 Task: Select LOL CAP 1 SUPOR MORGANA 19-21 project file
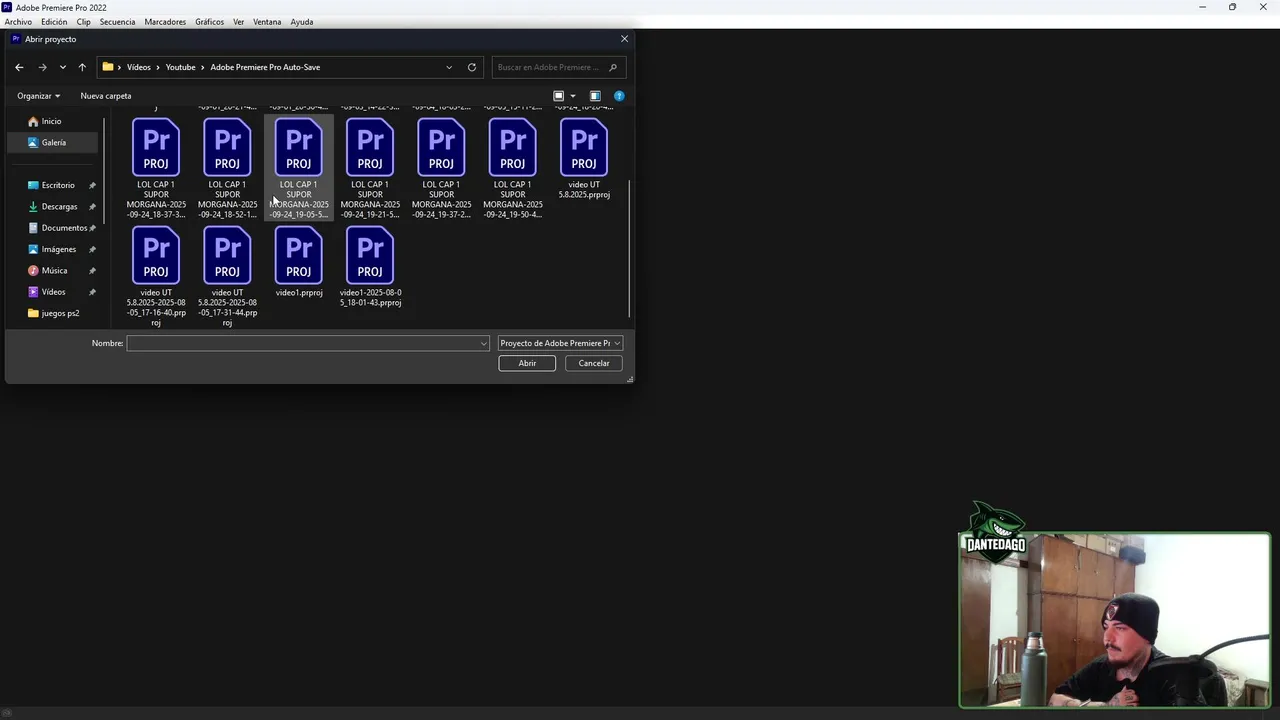370,168
